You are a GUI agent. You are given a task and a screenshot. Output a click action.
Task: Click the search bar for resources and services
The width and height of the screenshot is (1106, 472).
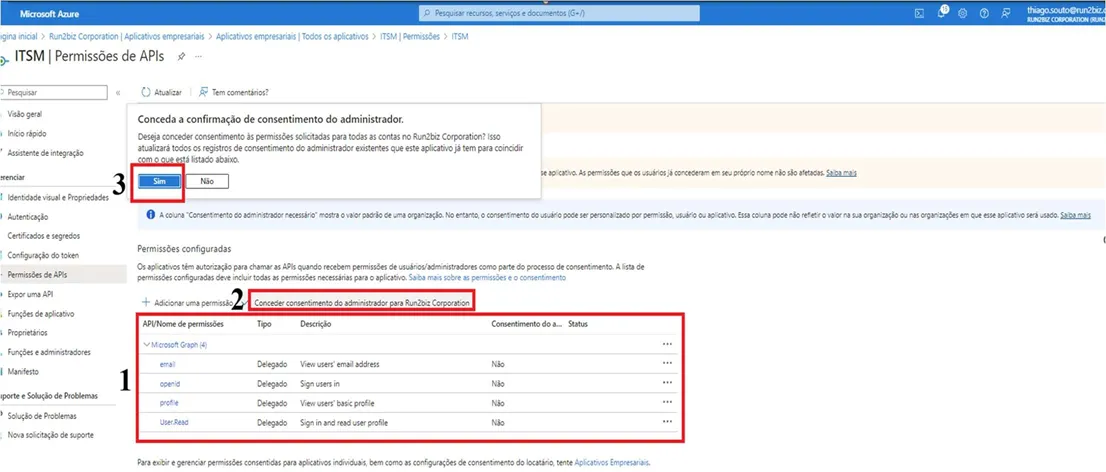[559, 13]
